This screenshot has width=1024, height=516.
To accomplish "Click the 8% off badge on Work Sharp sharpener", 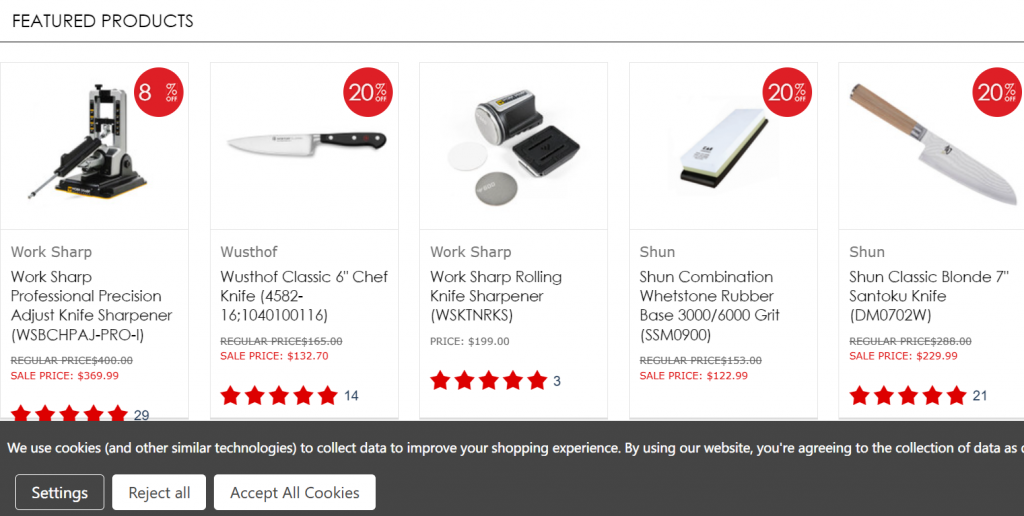I will tap(159, 92).
